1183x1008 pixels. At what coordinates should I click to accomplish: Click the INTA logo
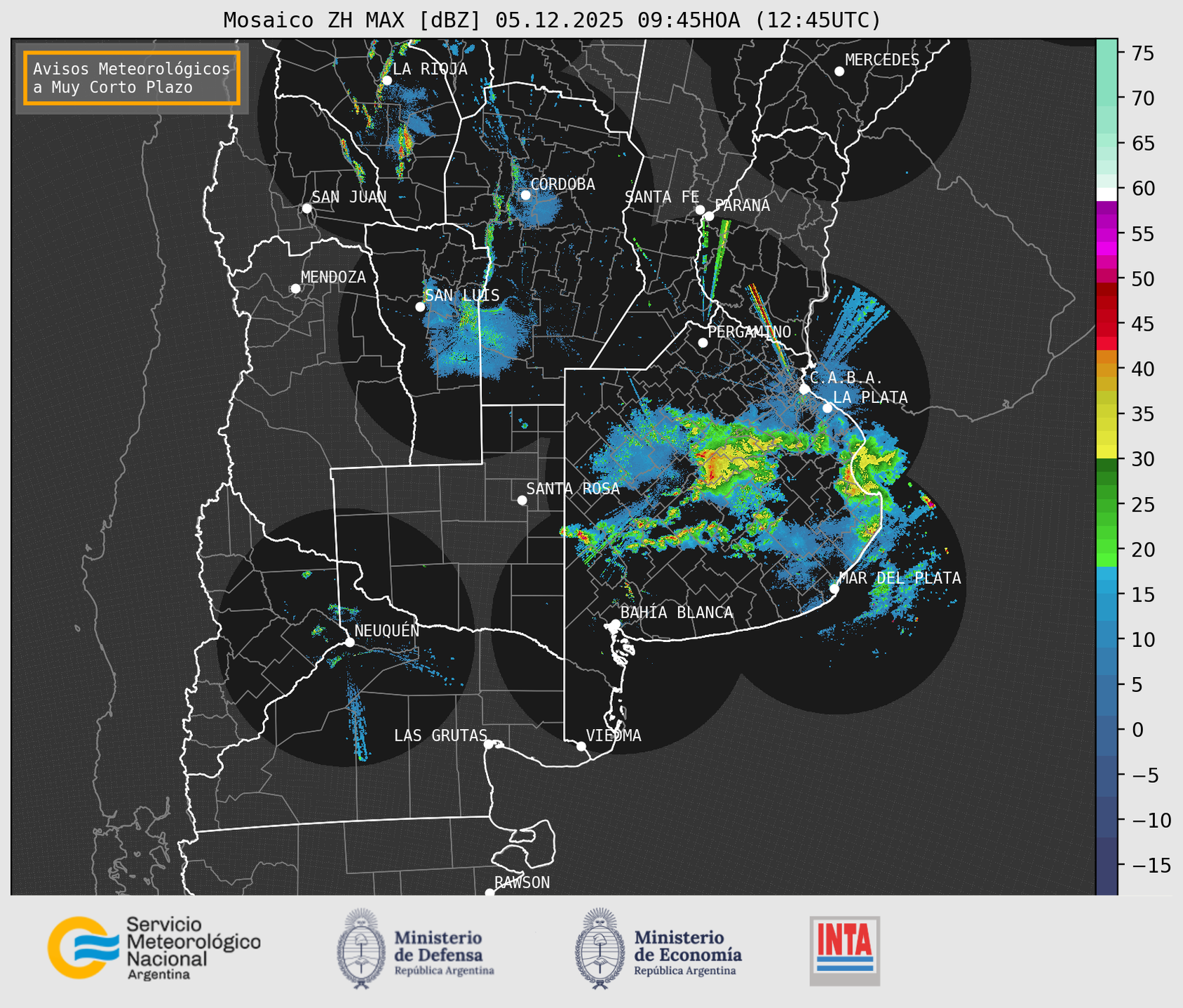845,951
